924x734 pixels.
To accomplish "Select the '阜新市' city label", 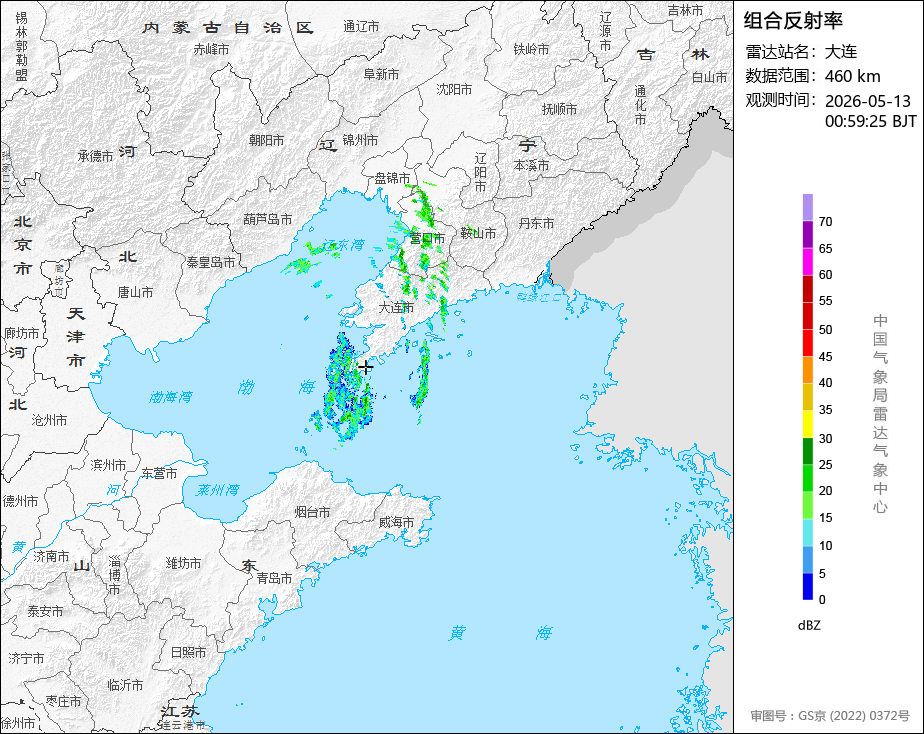I will [x=381, y=74].
